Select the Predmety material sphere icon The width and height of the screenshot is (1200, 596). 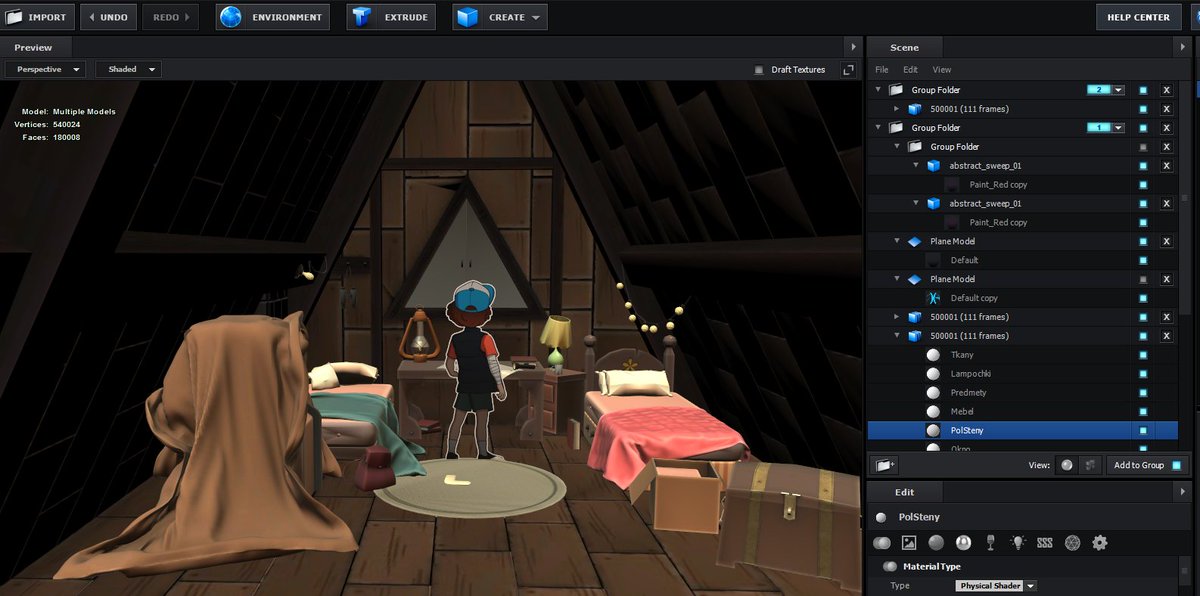pyautogui.click(x=934, y=393)
